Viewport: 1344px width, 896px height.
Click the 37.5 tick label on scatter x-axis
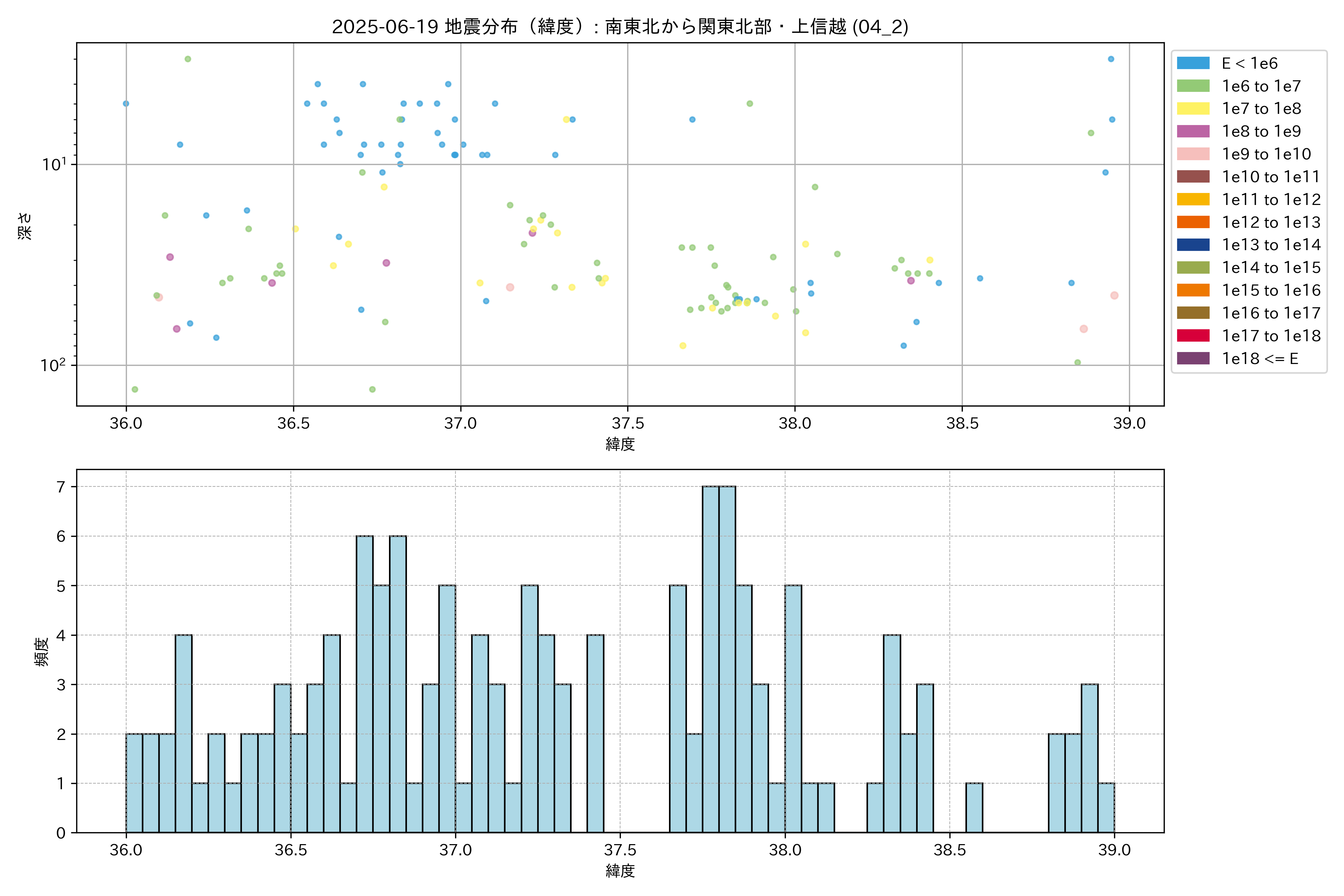tap(628, 423)
